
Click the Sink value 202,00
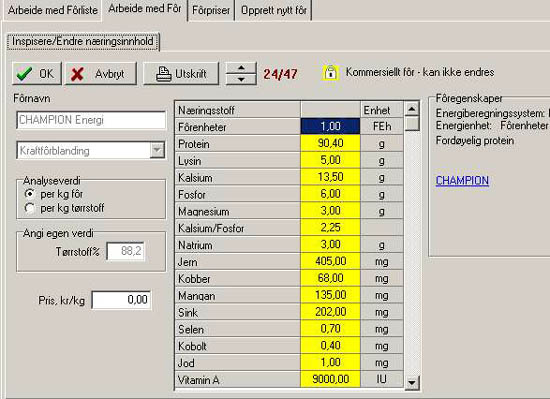tap(330, 311)
